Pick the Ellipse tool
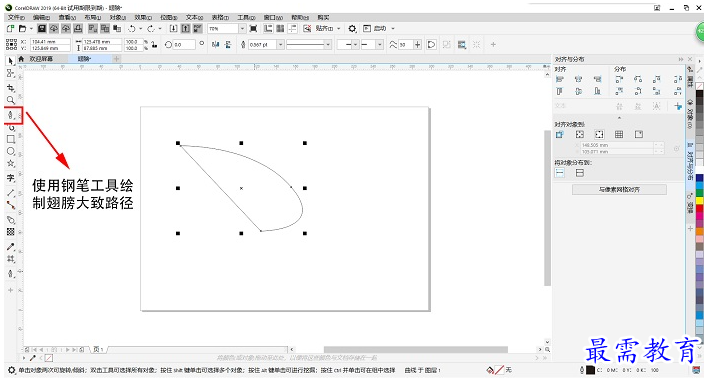The image size is (707, 382). tap(11, 152)
